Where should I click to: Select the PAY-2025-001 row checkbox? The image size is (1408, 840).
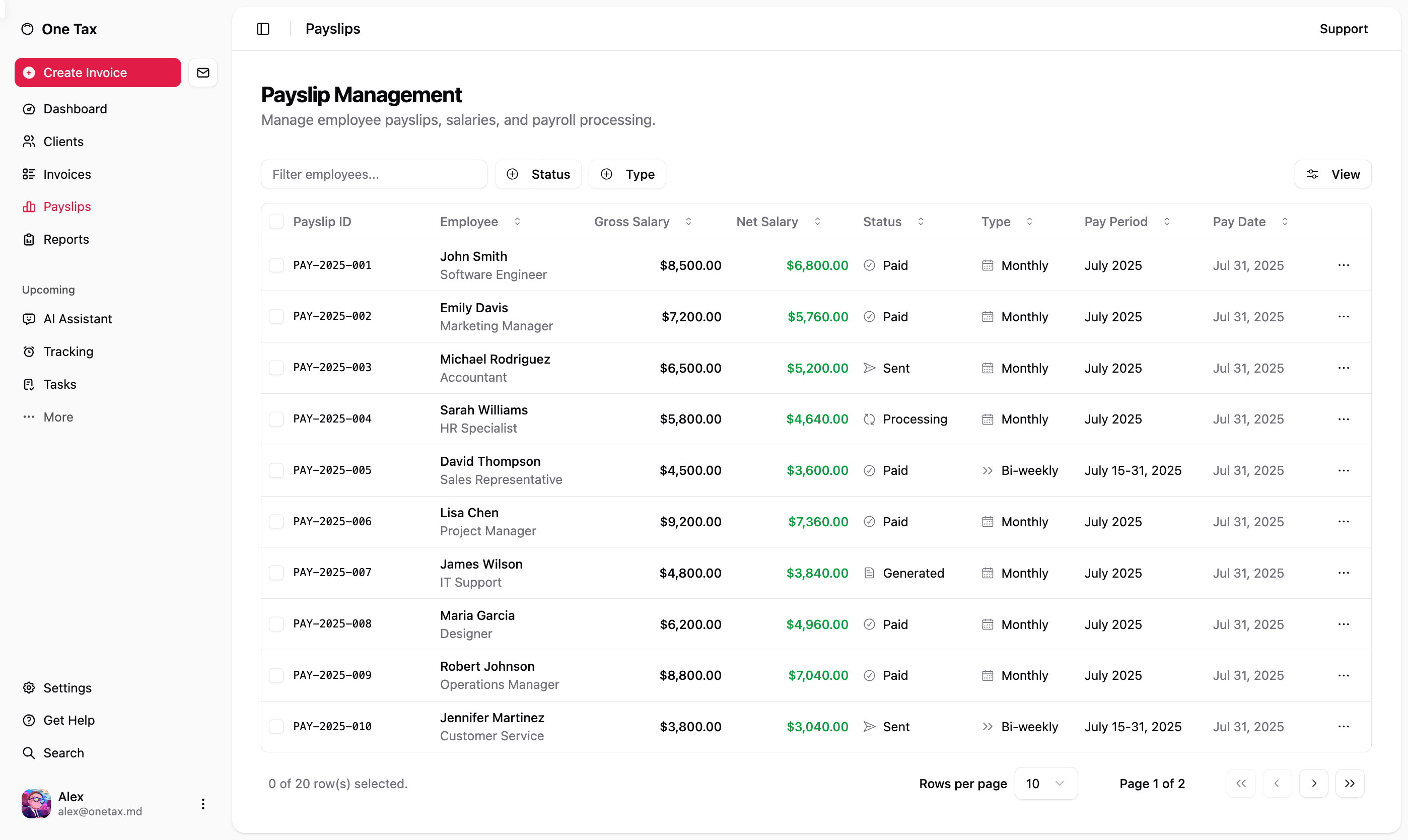pos(276,265)
